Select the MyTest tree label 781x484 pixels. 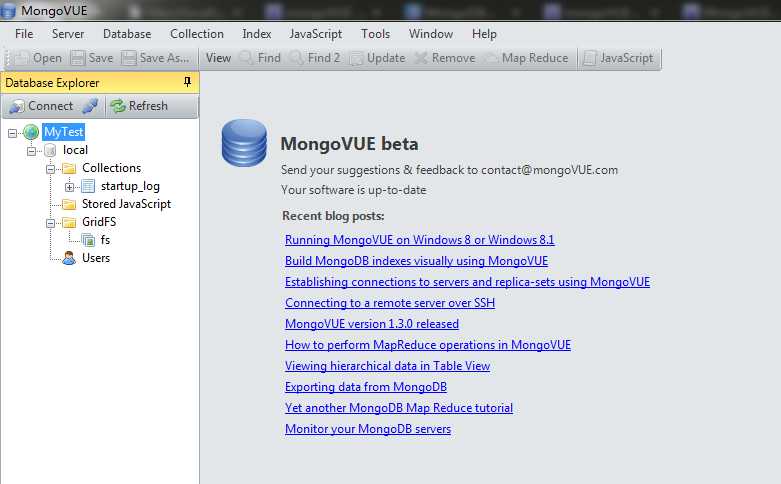[64, 132]
